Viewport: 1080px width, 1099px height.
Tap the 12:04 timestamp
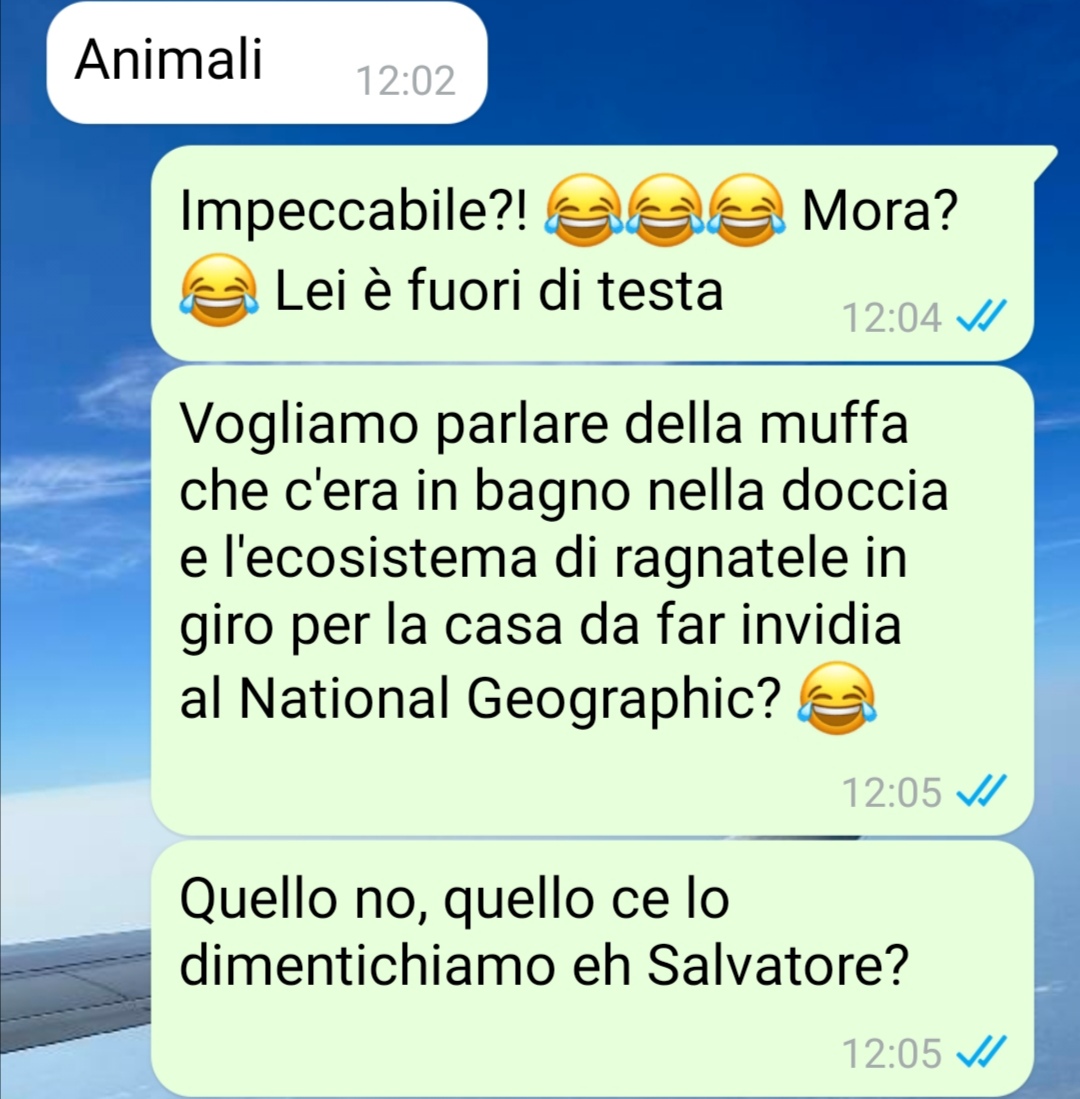click(891, 318)
